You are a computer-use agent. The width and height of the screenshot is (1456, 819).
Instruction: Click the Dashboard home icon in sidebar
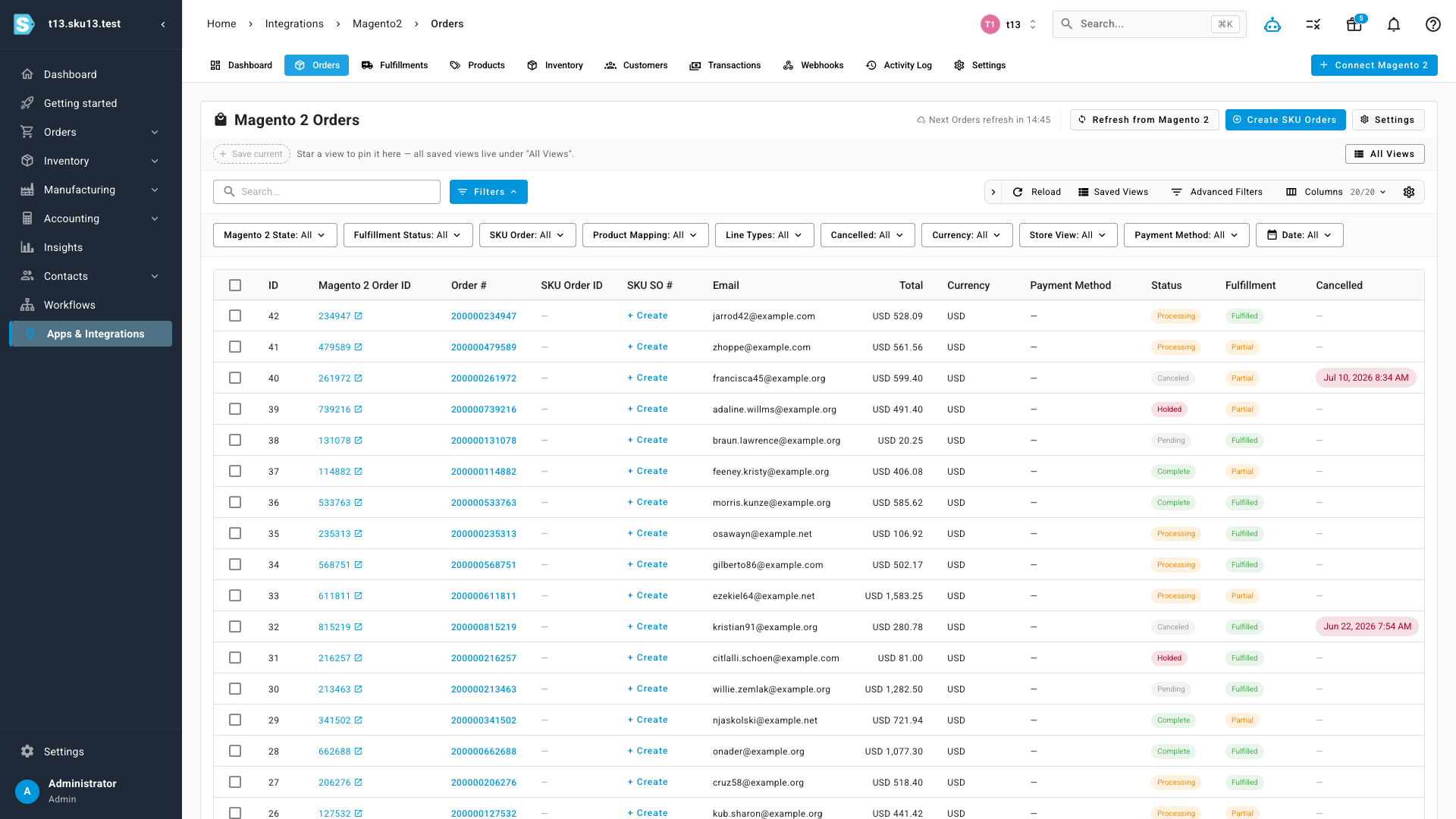27,74
